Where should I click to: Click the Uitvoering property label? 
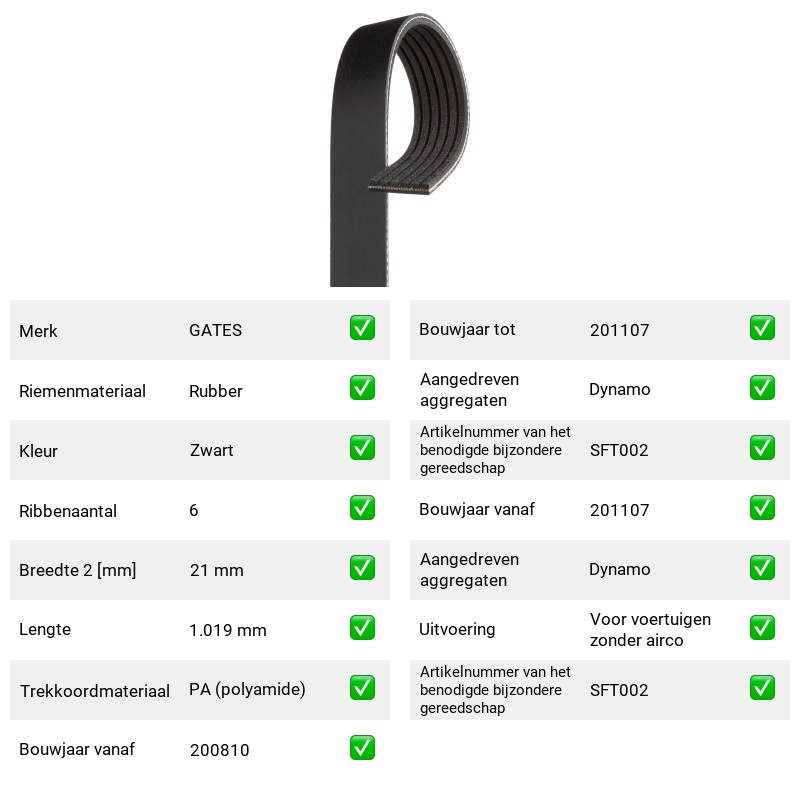[x=457, y=630]
